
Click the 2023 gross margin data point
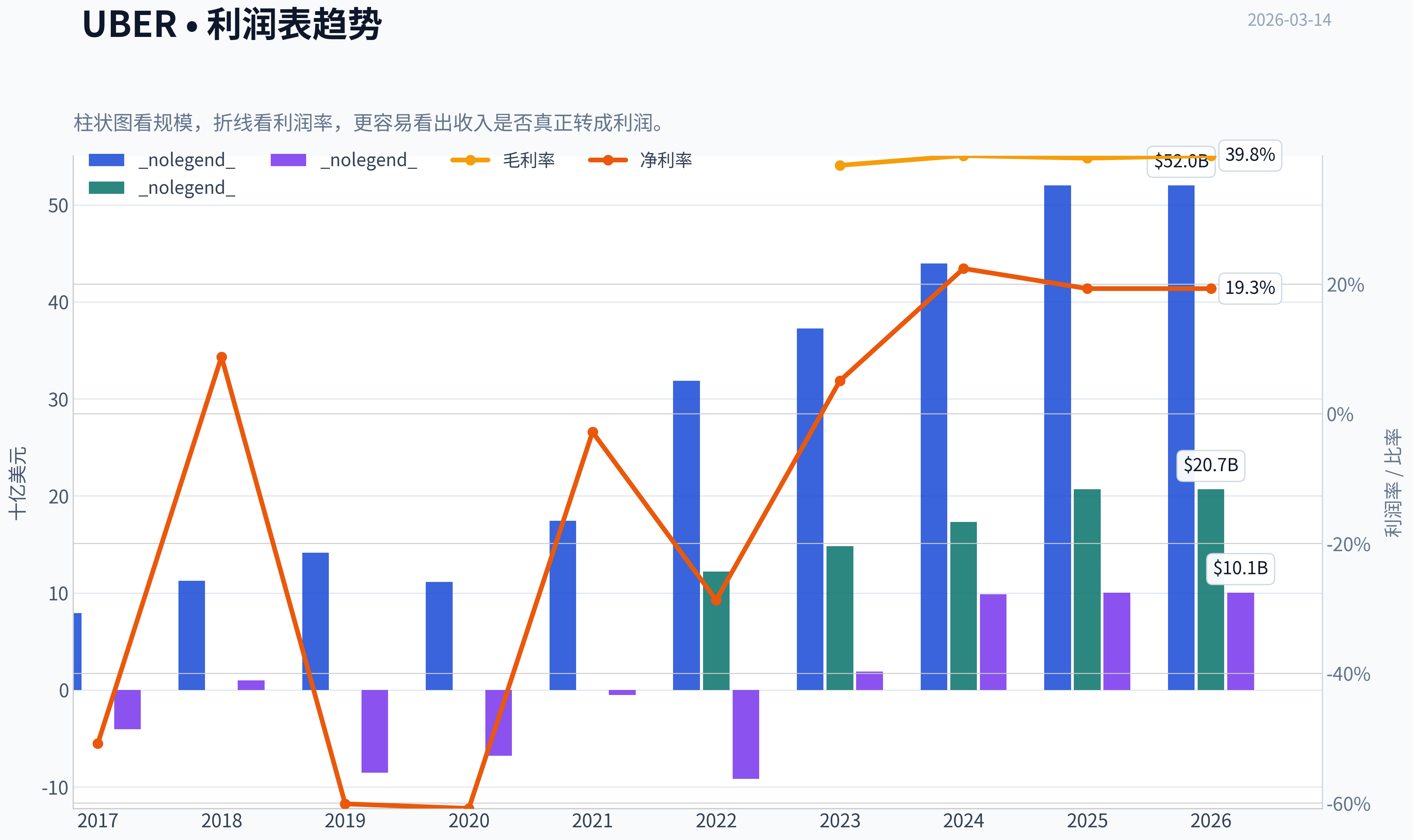click(840, 165)
